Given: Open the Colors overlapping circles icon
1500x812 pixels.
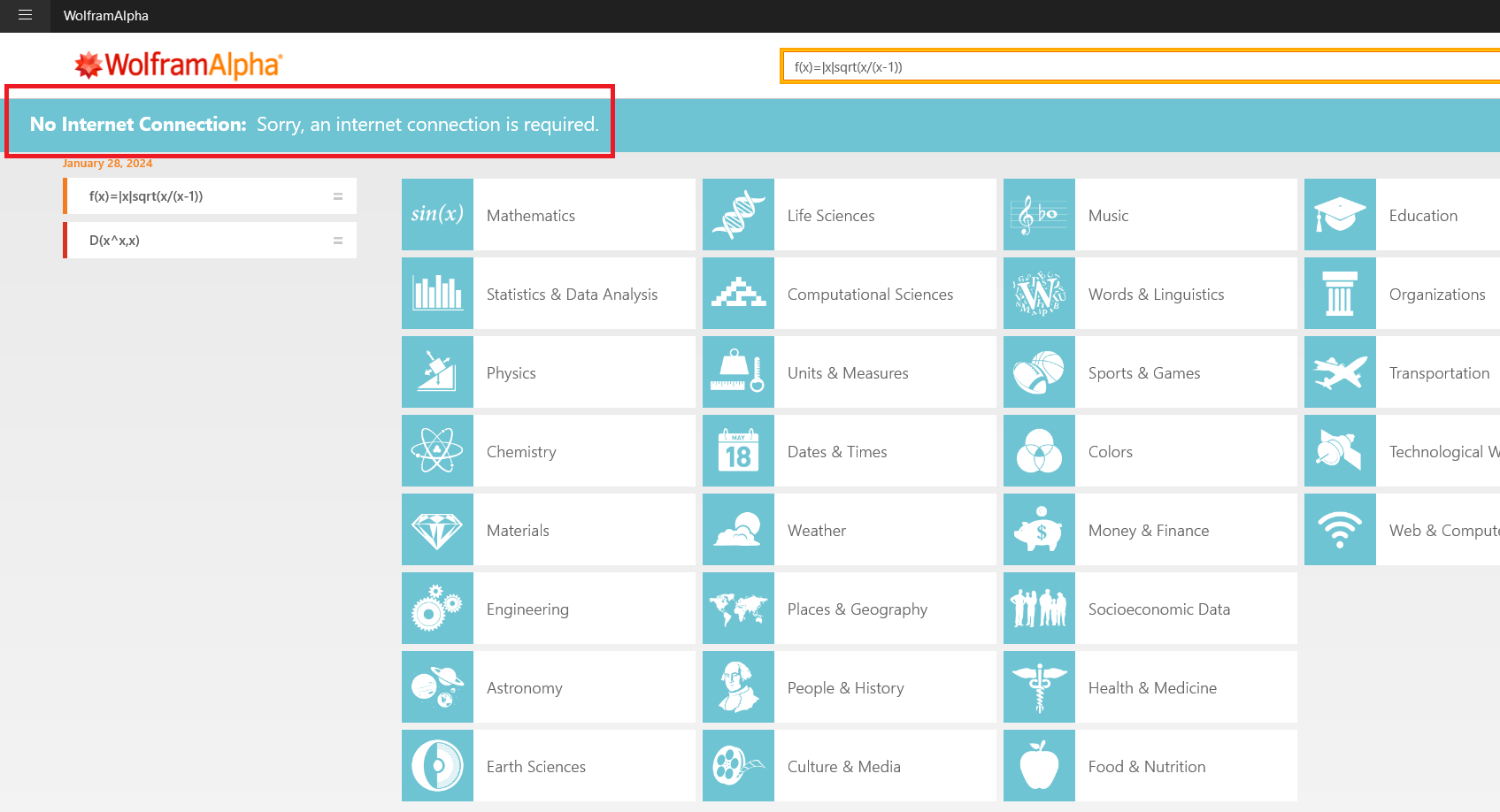Looking at the screenshot, I should (1039, 451).
